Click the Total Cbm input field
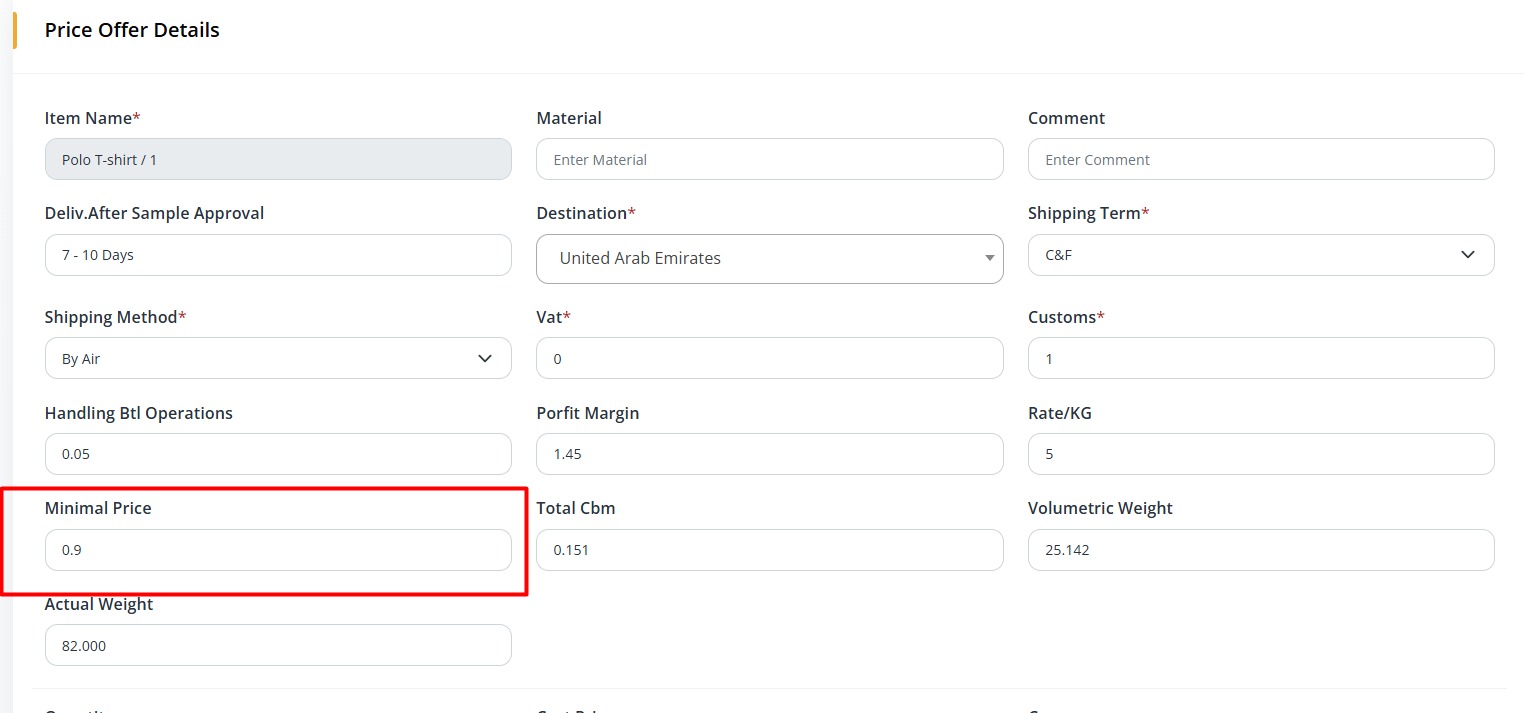 769,550
